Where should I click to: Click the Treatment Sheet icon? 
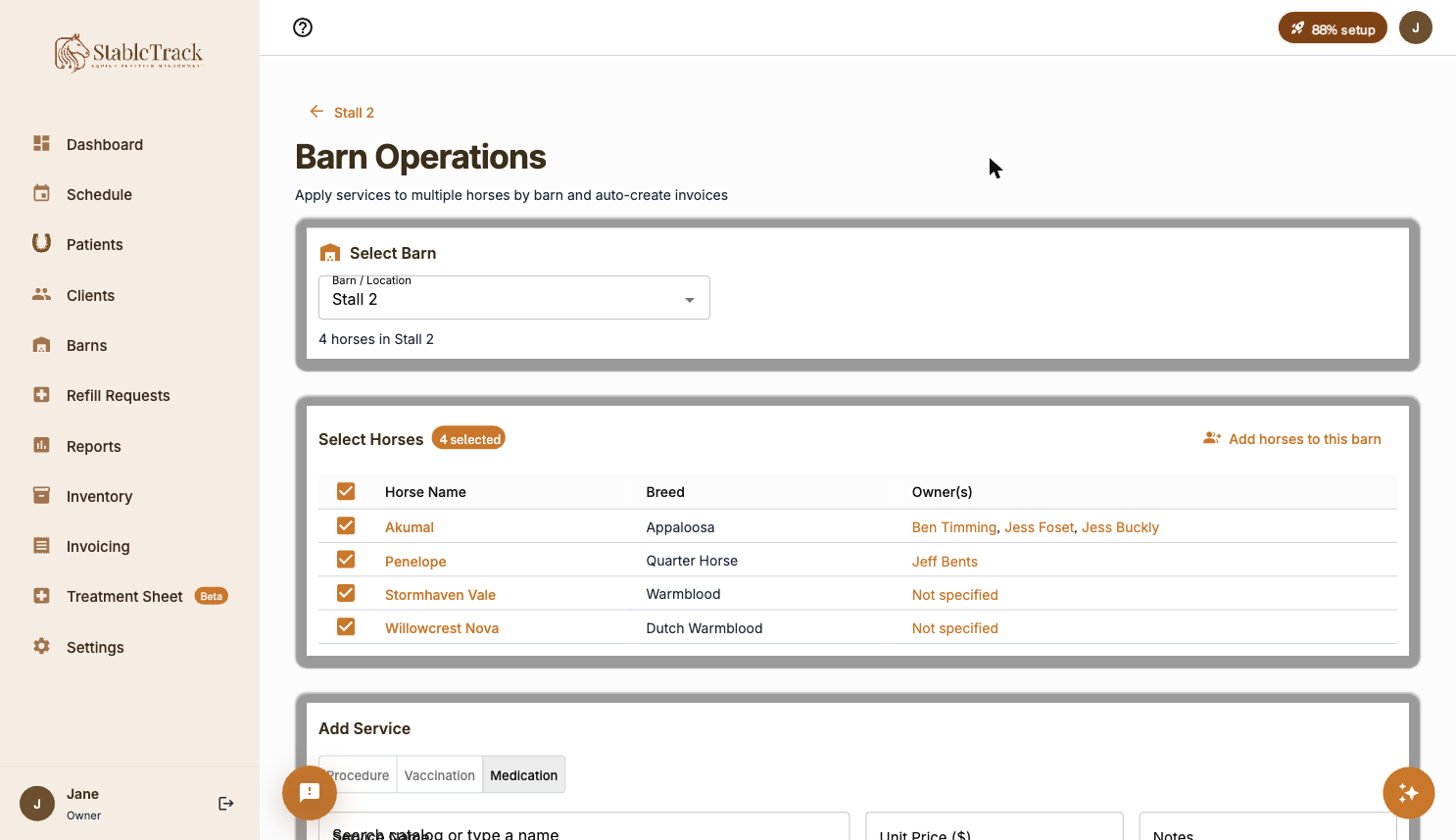click(41, 595)
